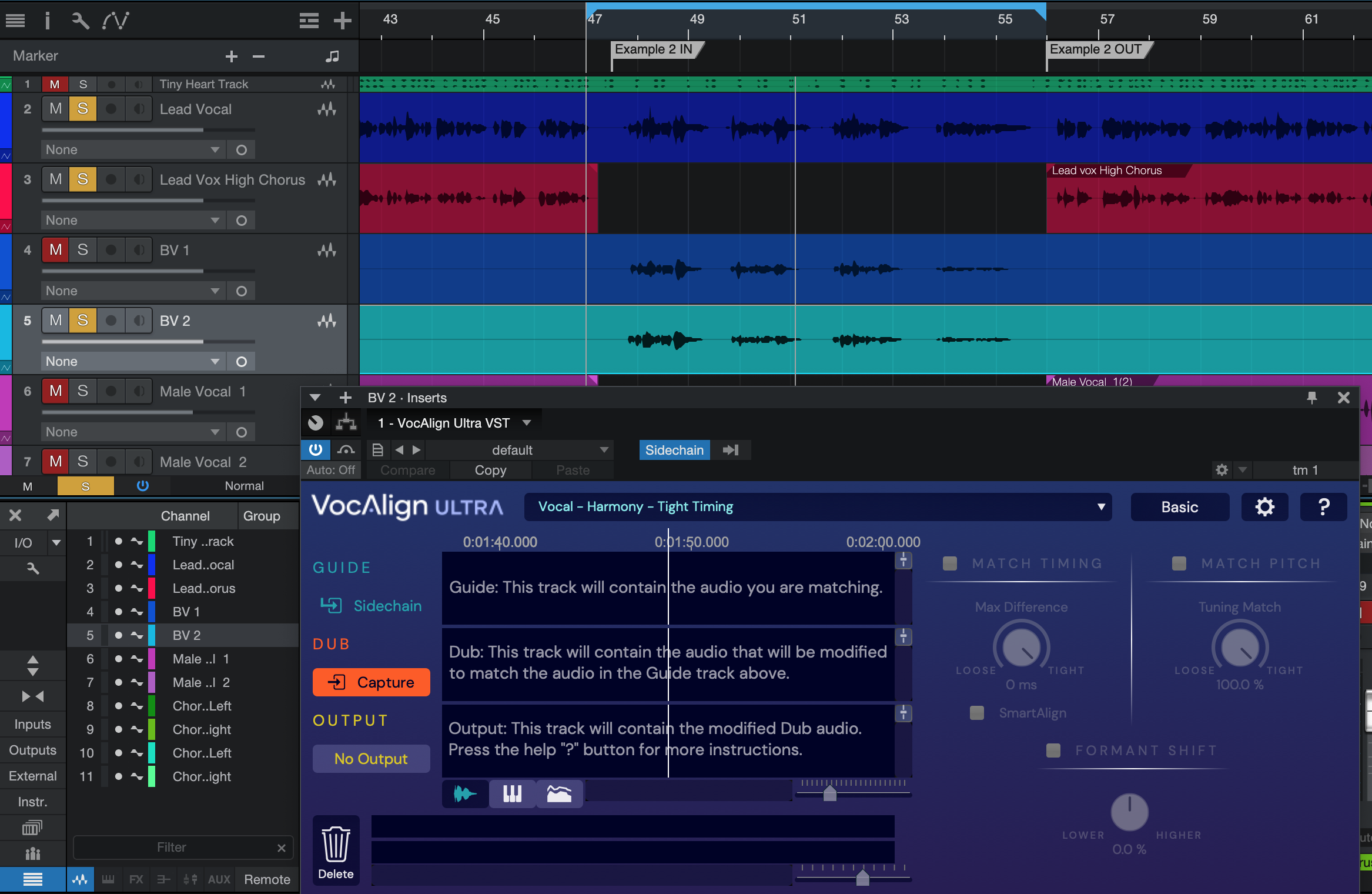This screenshot has width=1372, height=894.
Task: Open BV 2 track's None dropdown
Action: tap(132, 361)
